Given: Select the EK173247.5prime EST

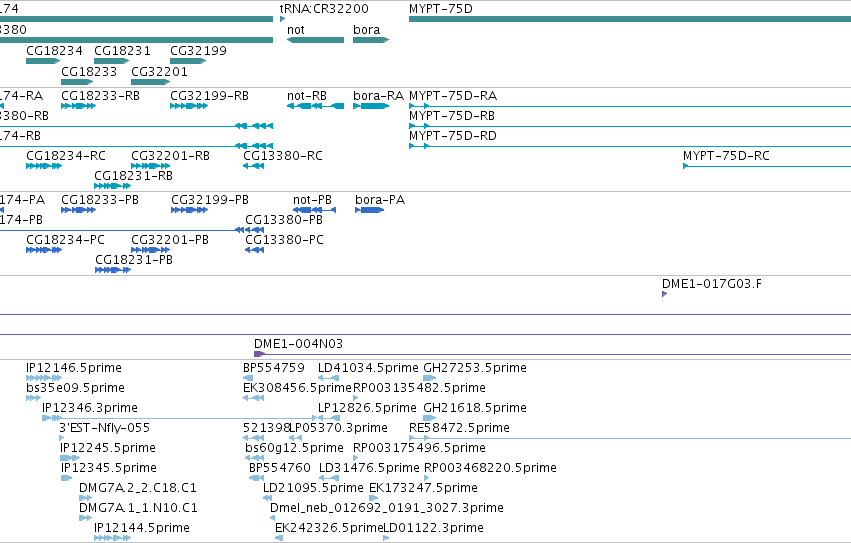Looking at the screenshot, I should click(373, 498).
